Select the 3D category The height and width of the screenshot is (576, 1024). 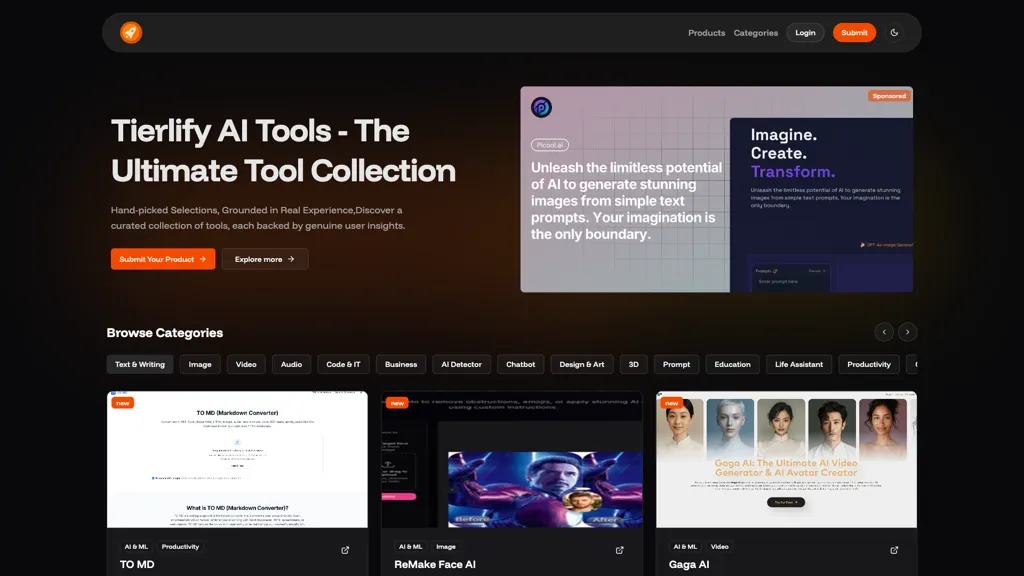pyautogui.click(x=633, y=364)
